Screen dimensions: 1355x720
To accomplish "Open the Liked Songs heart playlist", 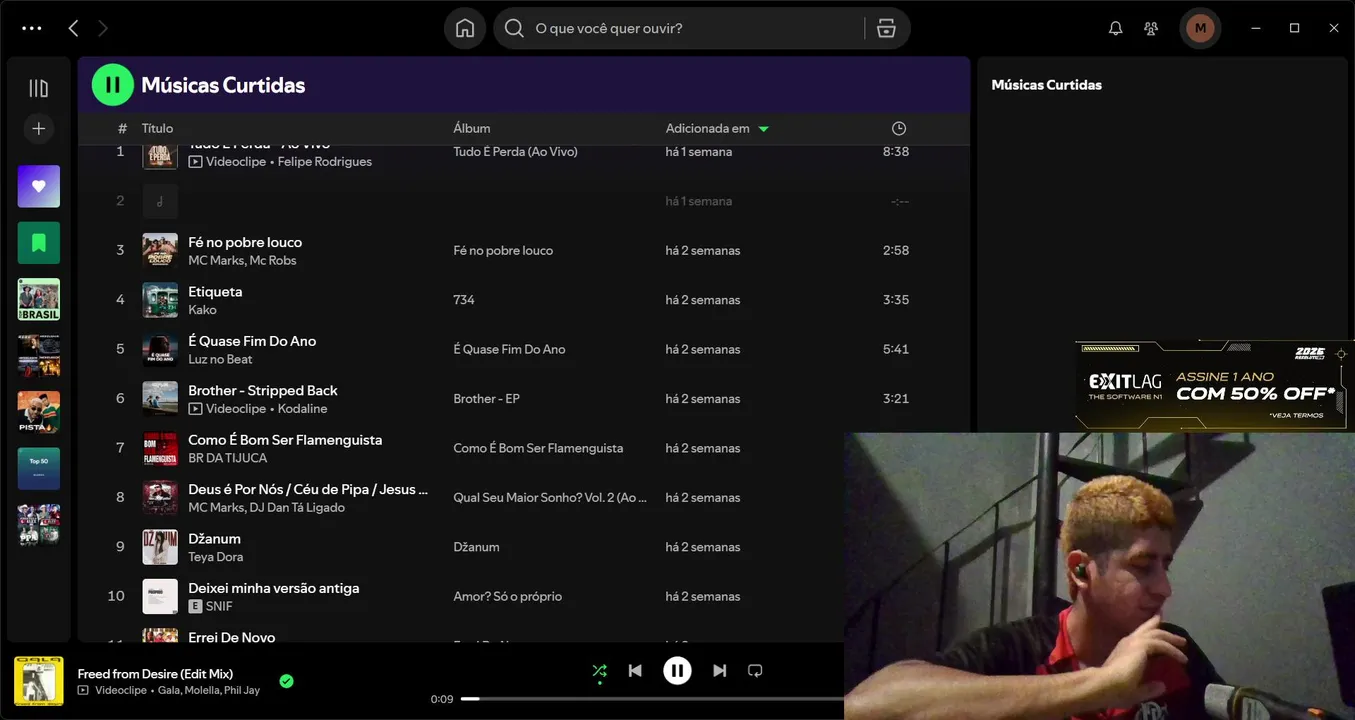I will (x=39, y=186).
